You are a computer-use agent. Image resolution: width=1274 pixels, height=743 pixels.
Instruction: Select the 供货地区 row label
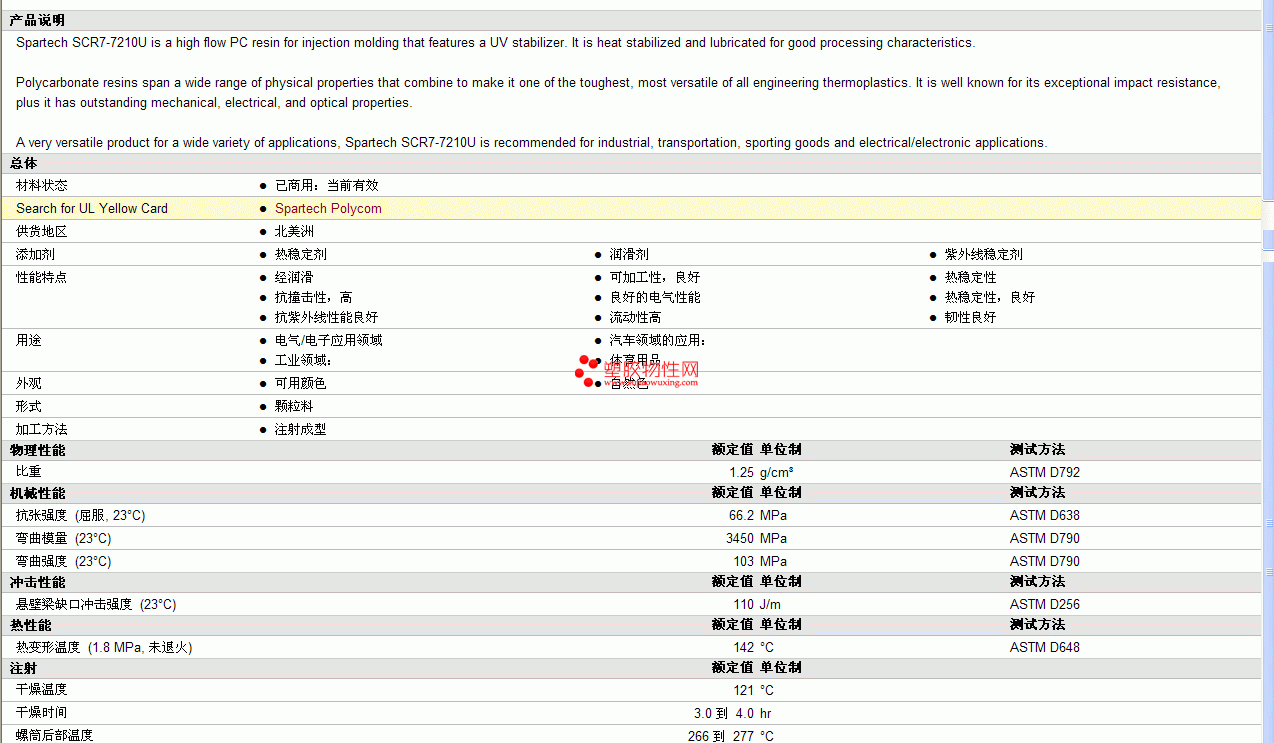pos(42,231)
